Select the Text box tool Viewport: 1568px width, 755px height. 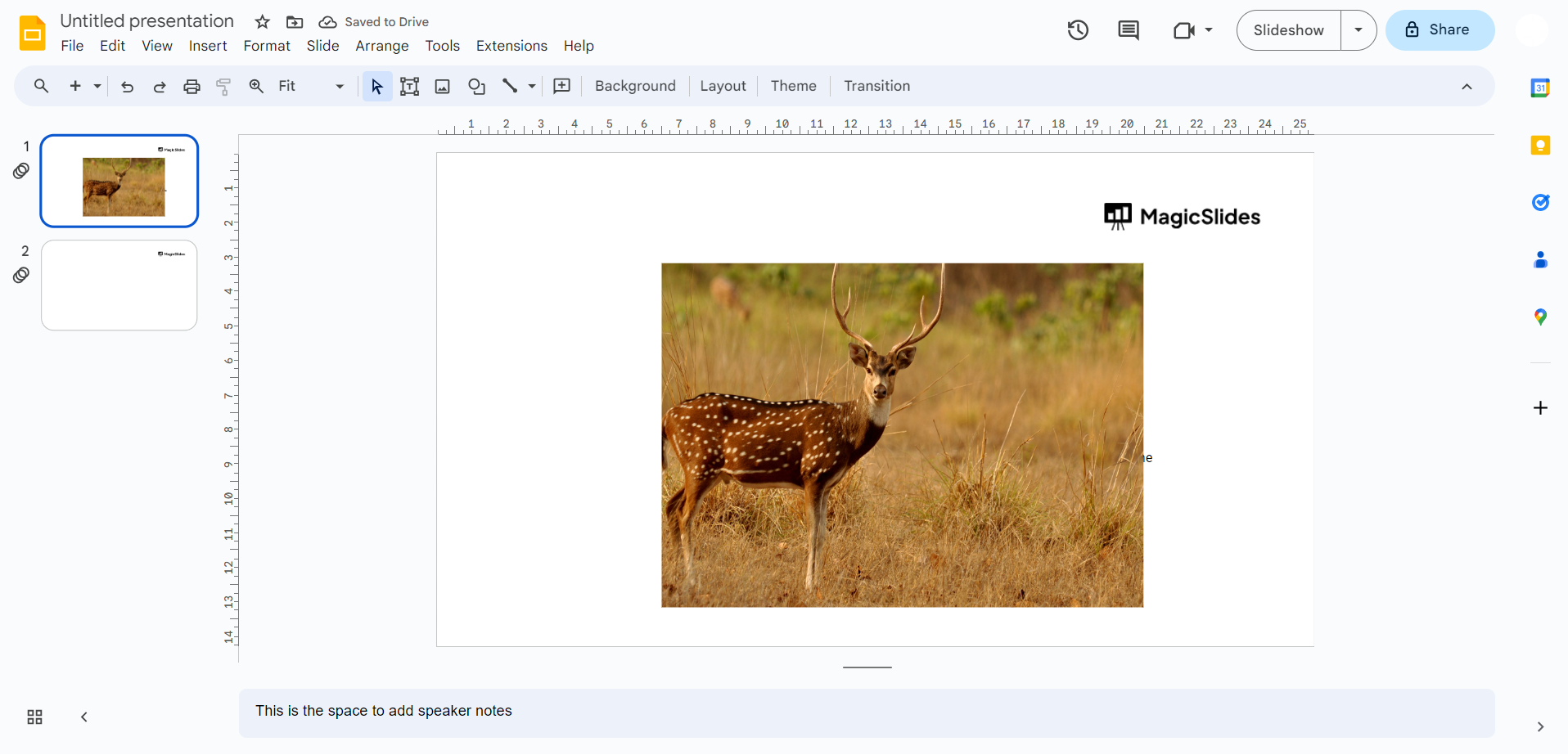tap(409, 87)
